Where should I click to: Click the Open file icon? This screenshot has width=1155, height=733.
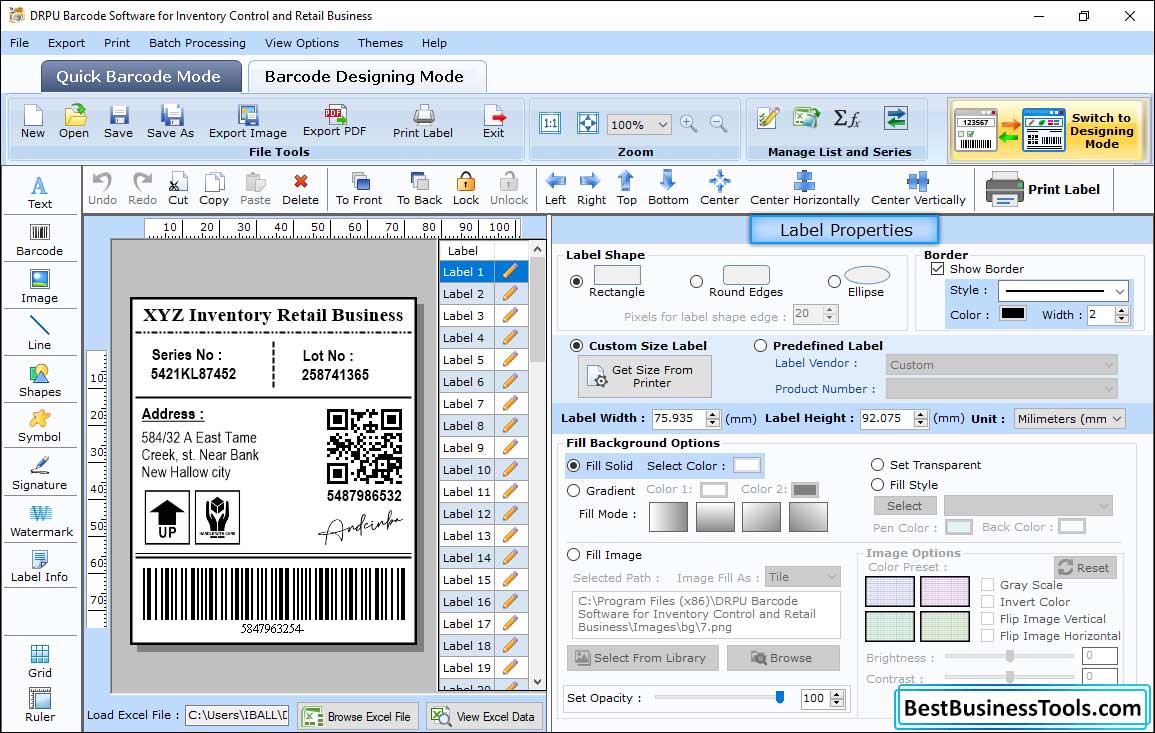point(74,122)
